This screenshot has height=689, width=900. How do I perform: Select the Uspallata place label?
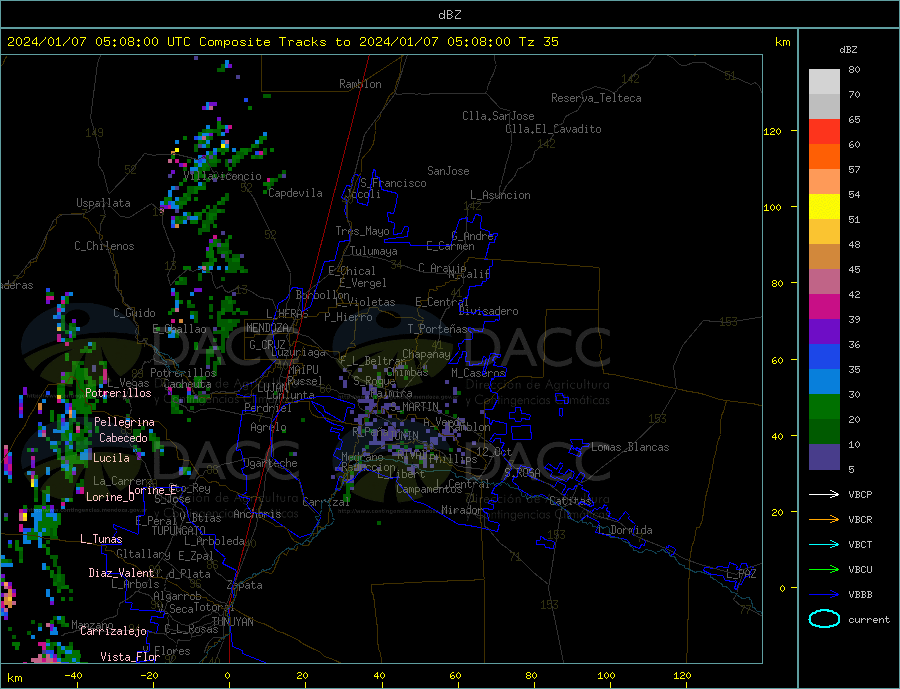coord(103,203)
